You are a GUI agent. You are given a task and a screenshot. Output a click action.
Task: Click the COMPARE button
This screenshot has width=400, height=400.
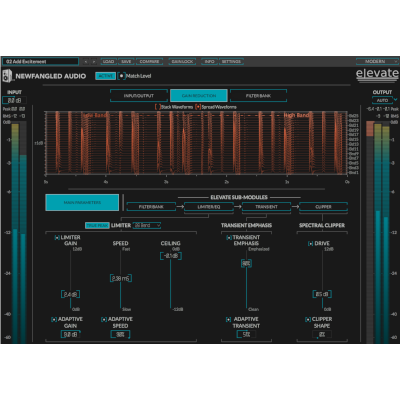click(x=149, y=62)
